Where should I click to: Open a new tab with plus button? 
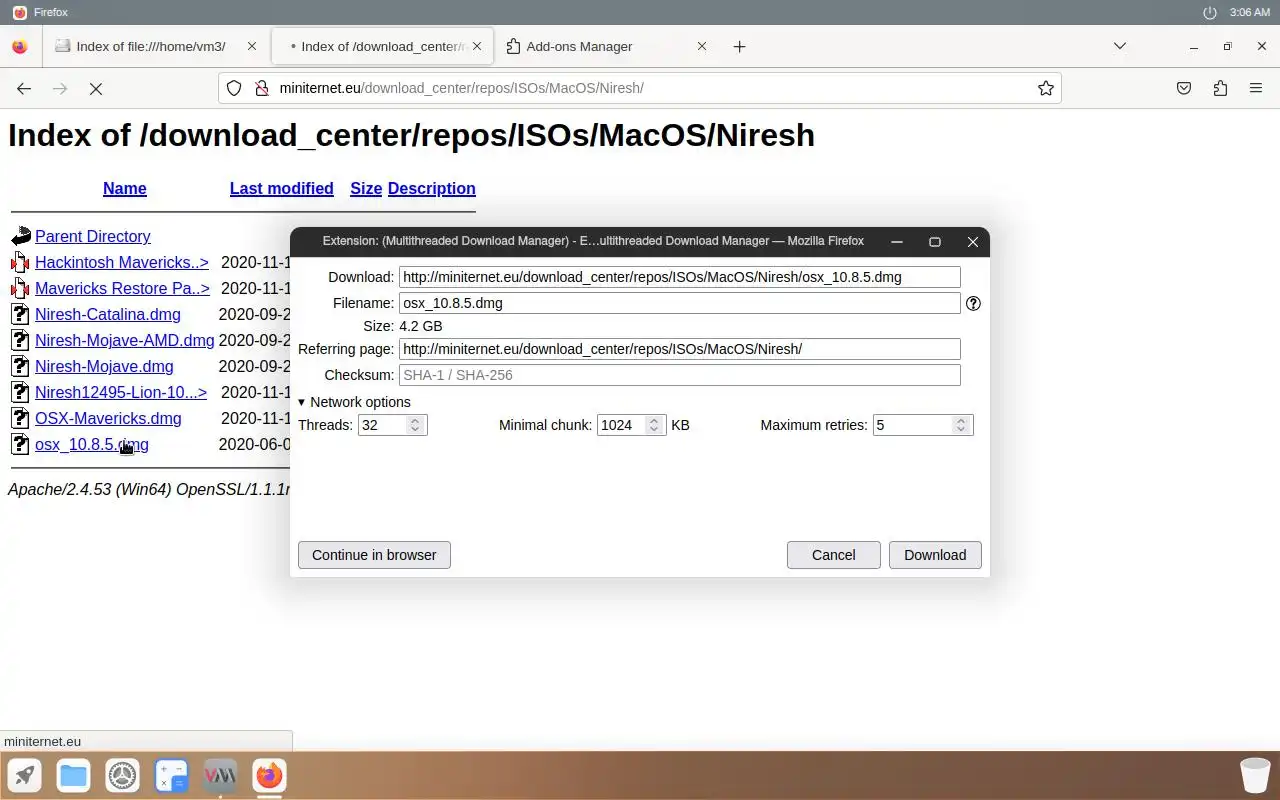(739, 46)
